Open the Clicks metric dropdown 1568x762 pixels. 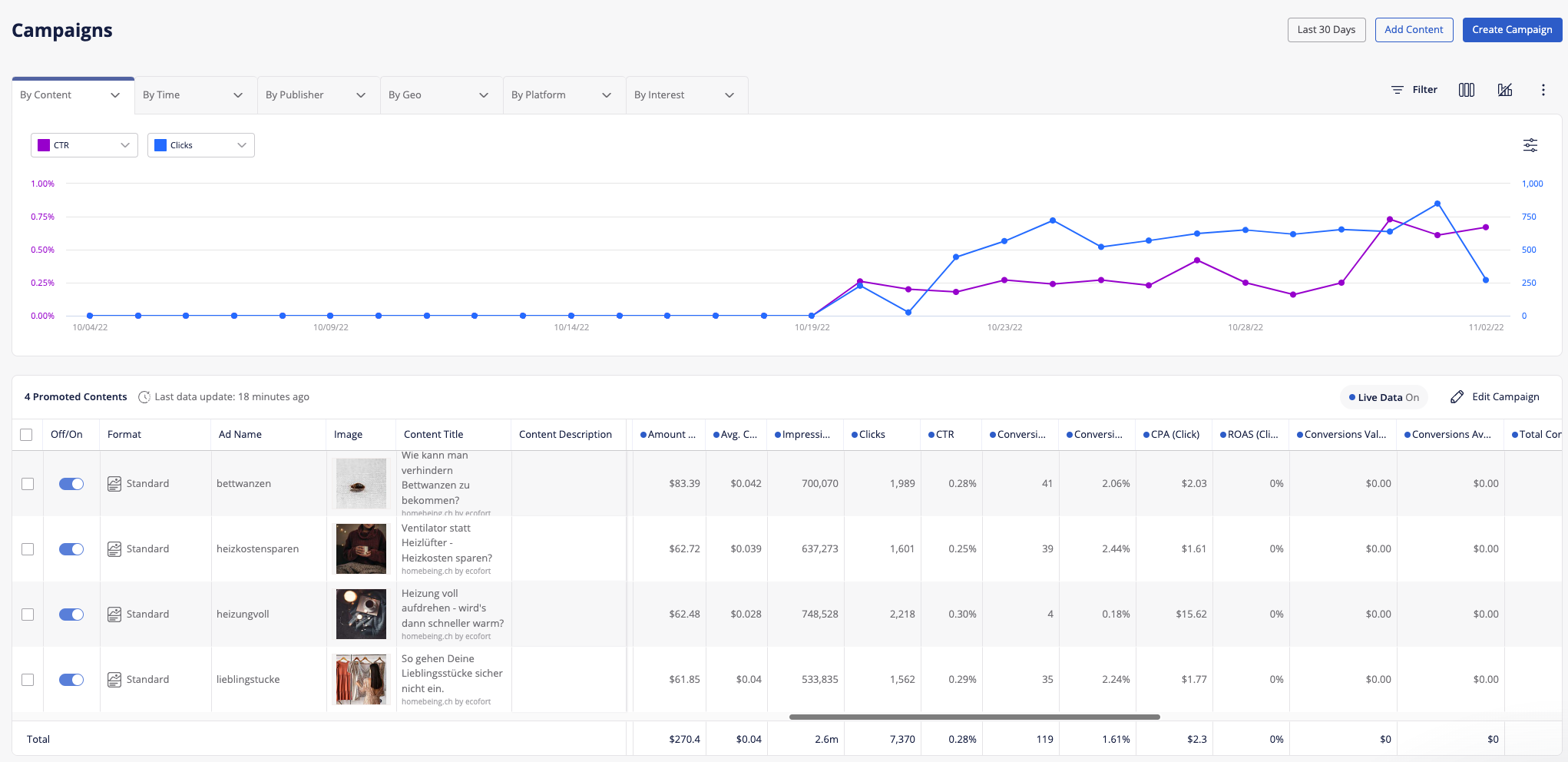pyautogui.click(x=201, y=145)
